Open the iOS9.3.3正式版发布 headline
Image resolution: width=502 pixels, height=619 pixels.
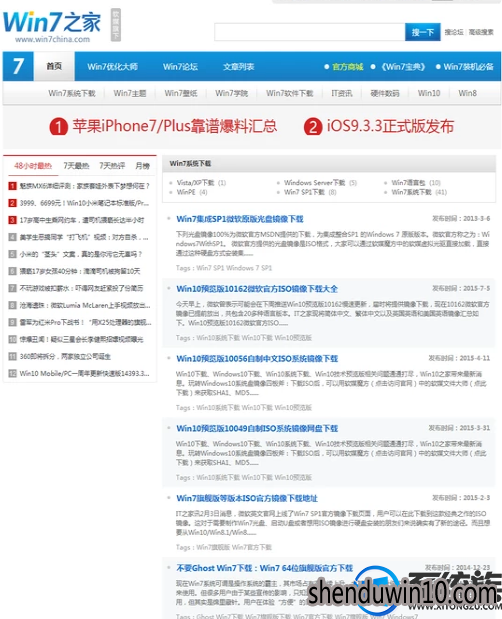pos(390,126)
